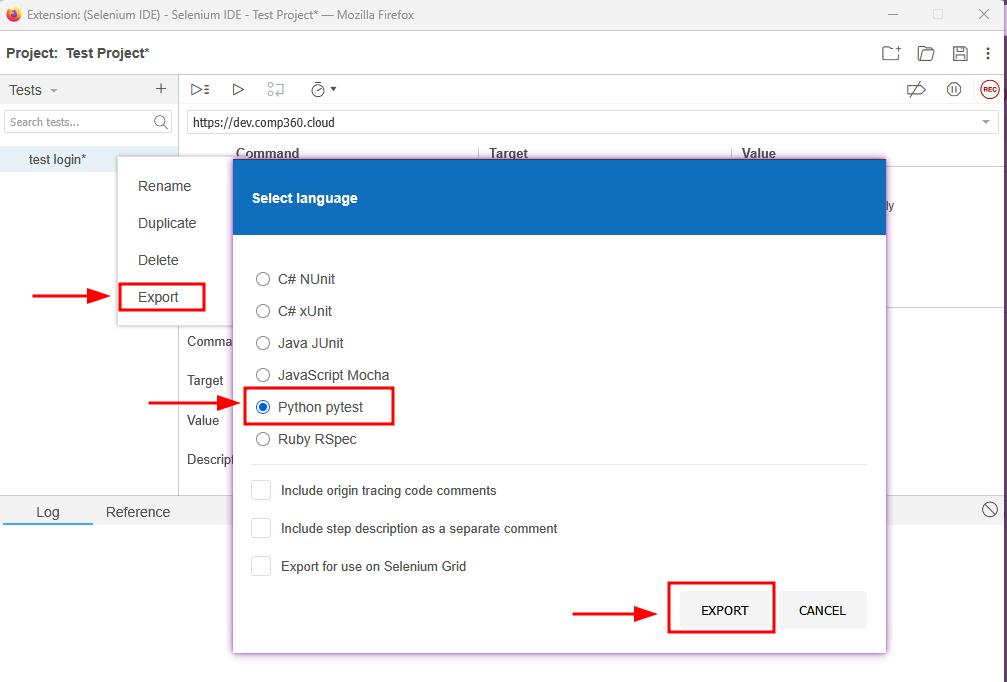Expand the base URL dropdown arrow
Screen dimensions: 1007x682
pyautogui.click(x=986, y=122)
